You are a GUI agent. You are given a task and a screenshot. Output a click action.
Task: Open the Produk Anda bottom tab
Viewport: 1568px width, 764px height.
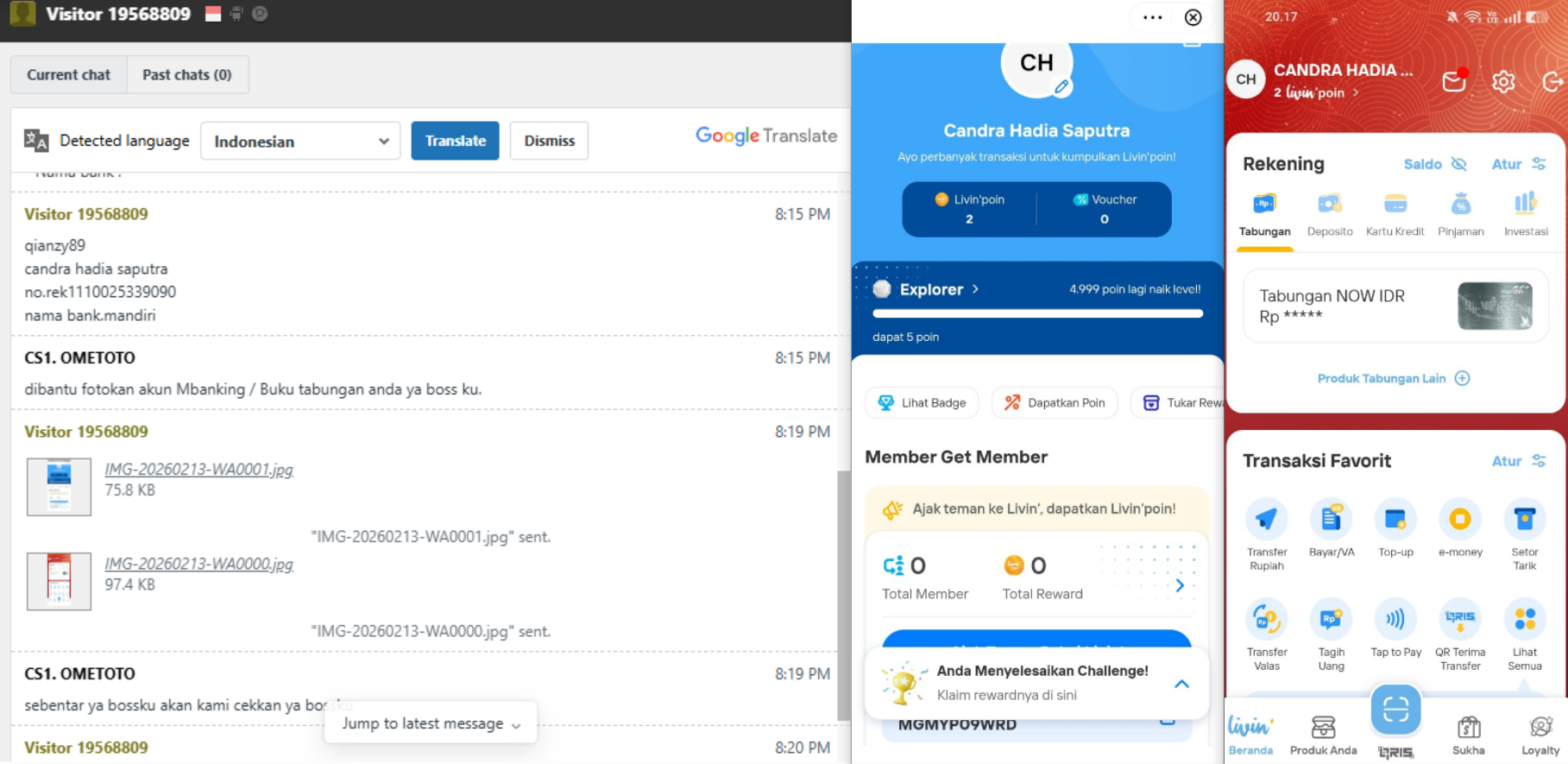1323,736
